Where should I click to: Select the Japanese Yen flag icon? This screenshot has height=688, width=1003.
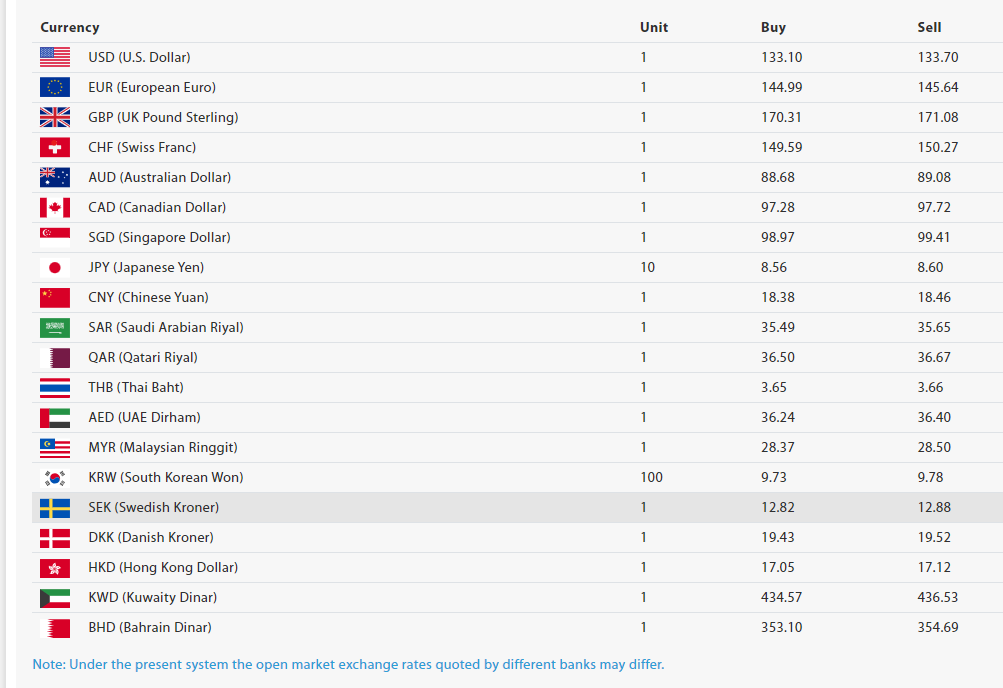(x=55, y=267)
